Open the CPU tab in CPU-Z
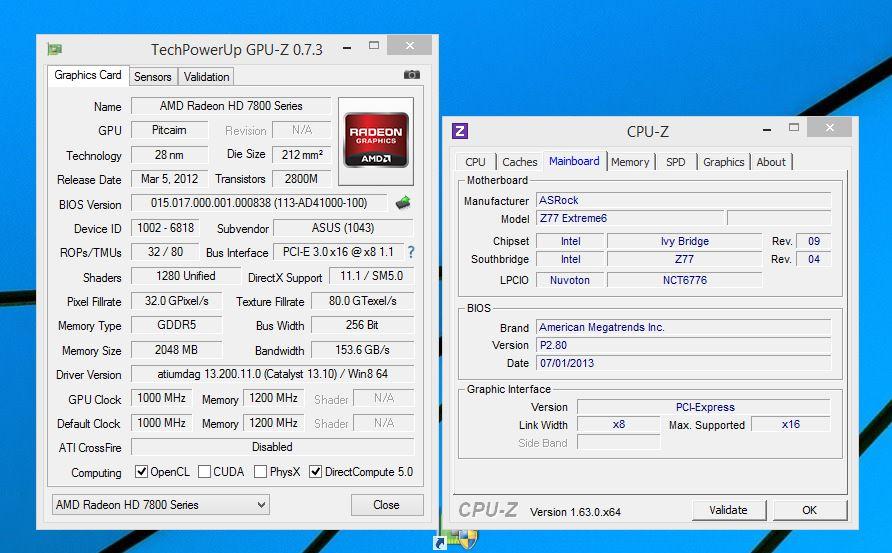892x553 pixels. coord(476,162)
